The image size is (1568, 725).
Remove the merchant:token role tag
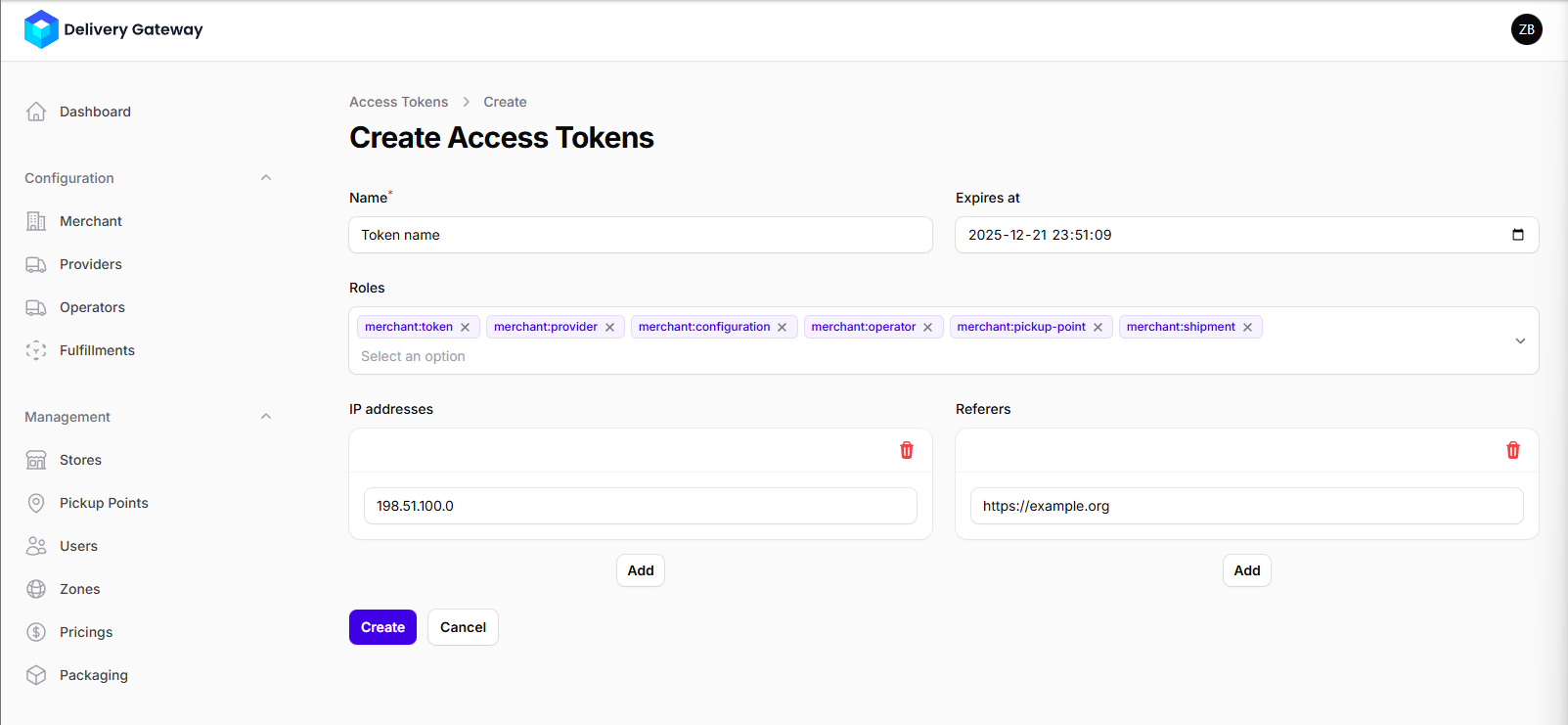click(466, 328)
